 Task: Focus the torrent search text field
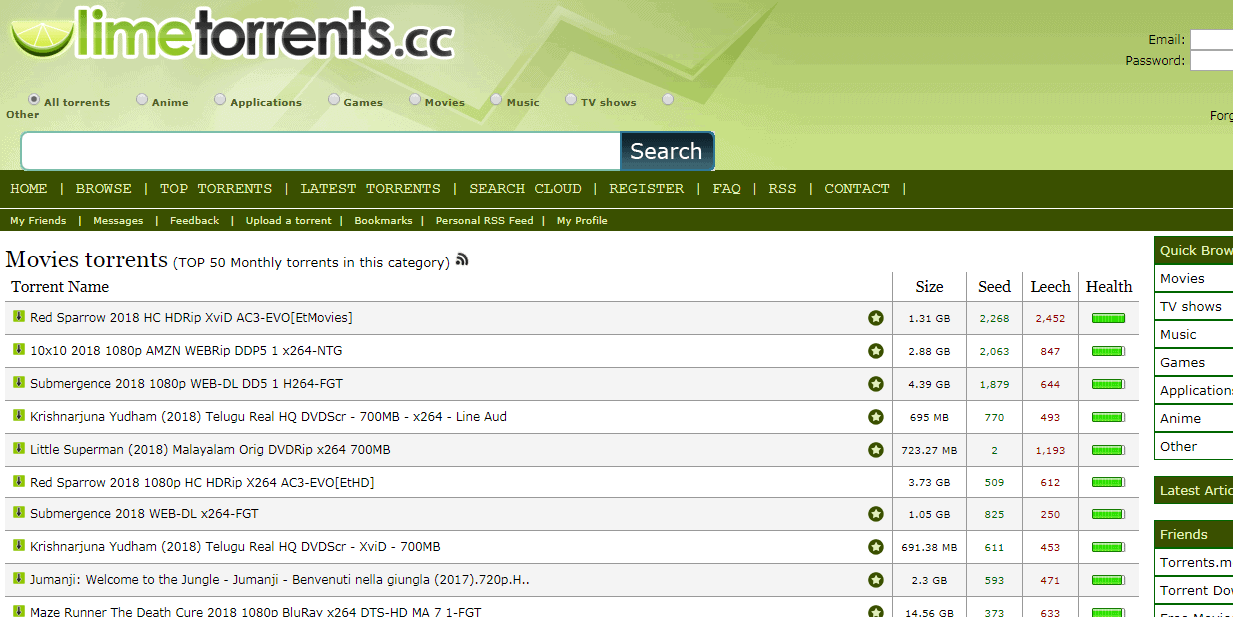click(321, 151)
